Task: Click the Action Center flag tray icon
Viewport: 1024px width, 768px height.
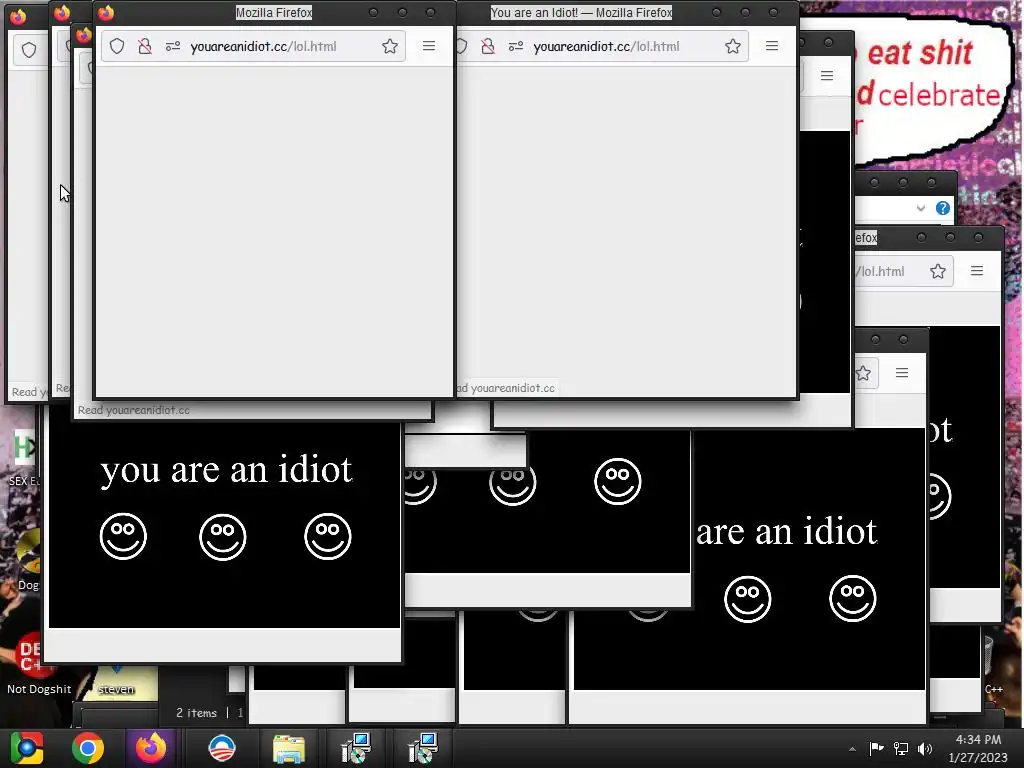Action: [876, 748]
